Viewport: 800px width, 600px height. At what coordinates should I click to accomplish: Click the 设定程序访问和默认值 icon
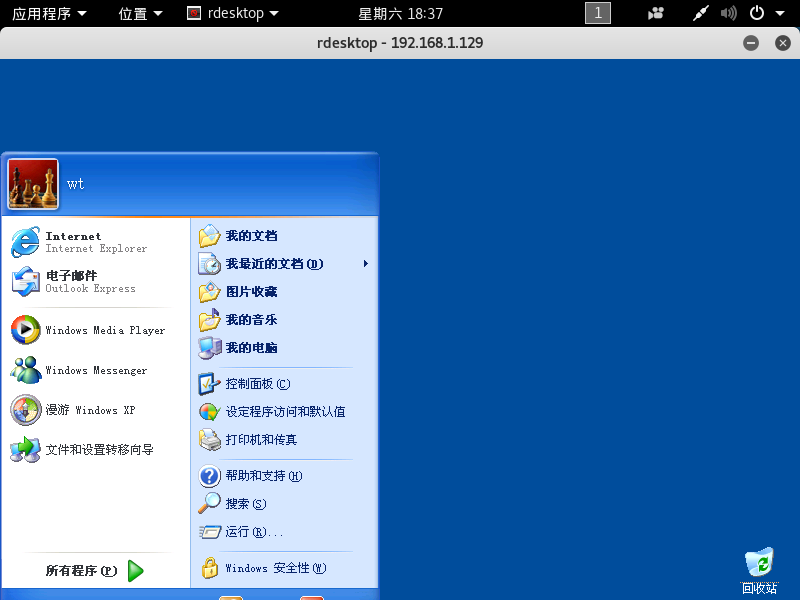pyautogui.click(x=209, y=412)
